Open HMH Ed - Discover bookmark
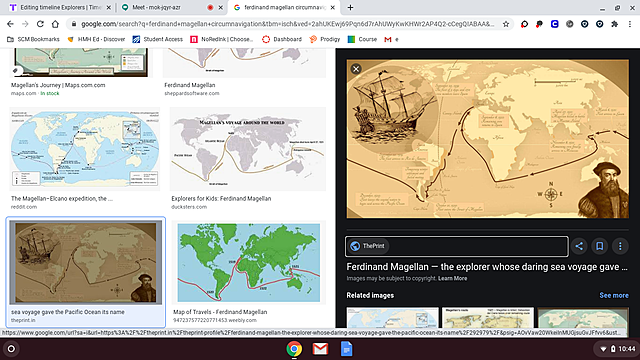The height and width of the screenshot is (360, 640). pos(96,39)
